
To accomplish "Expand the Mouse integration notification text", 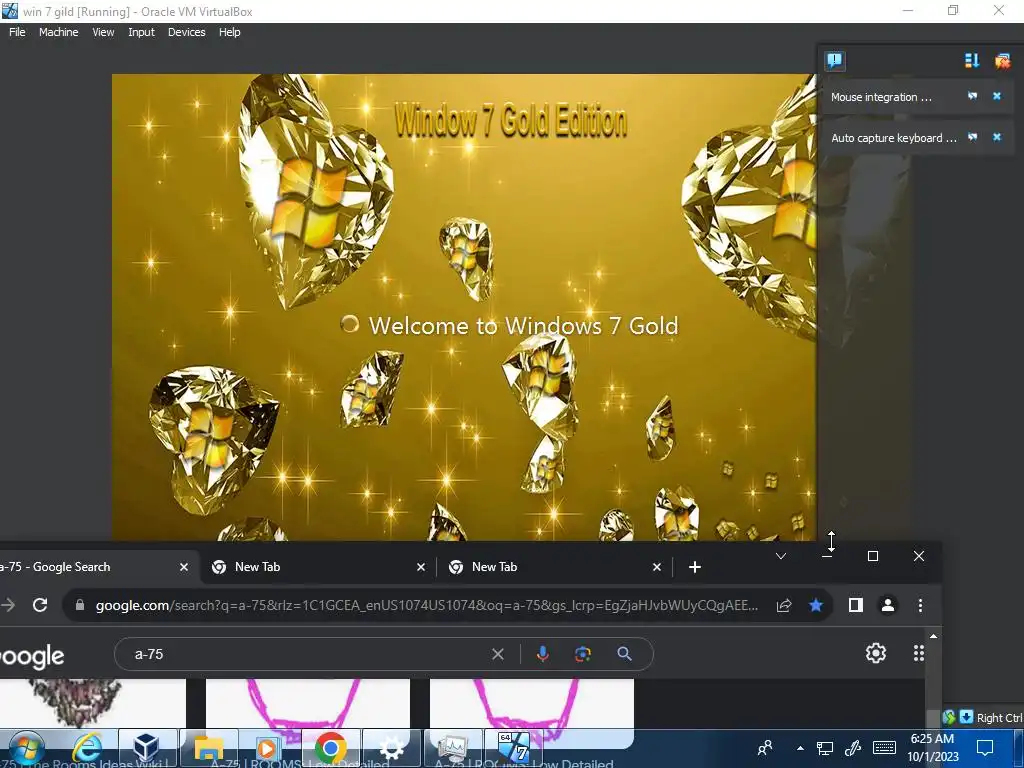I will pyautogui.click(x=881, y=97).
